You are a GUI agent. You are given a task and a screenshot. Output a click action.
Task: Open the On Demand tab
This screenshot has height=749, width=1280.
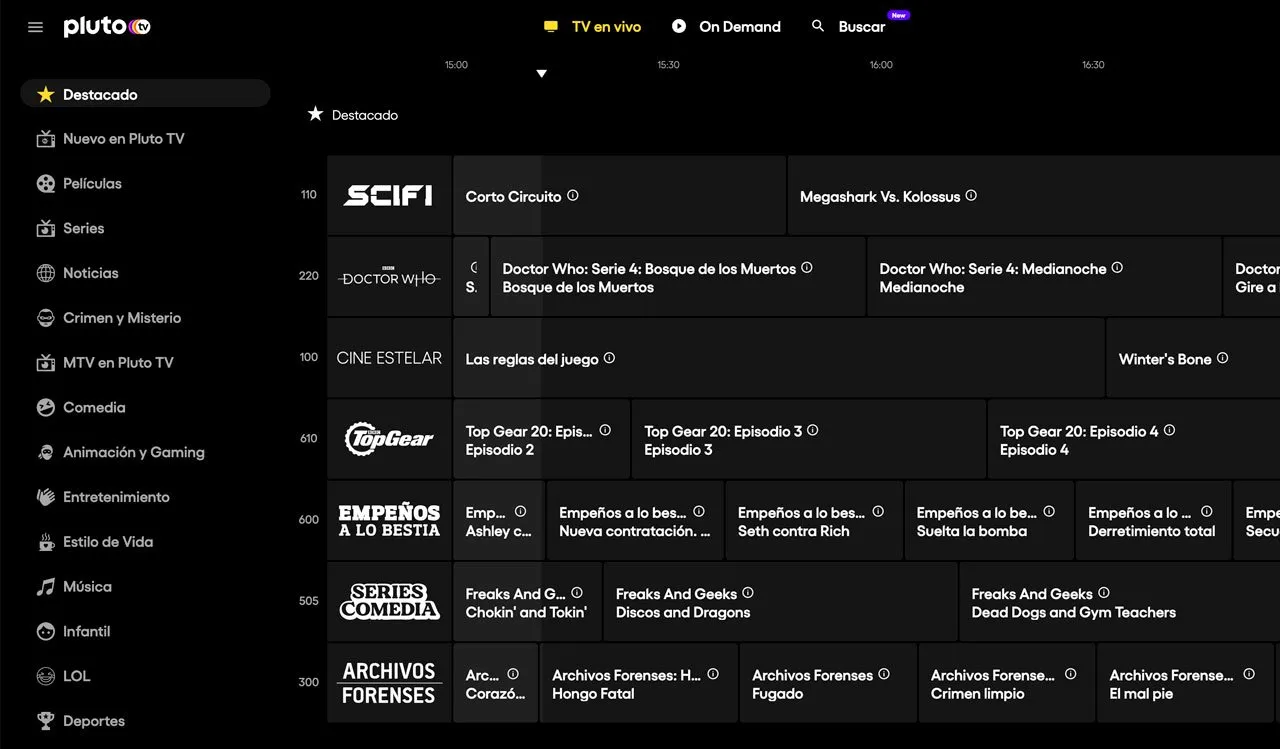coord(726,27)
